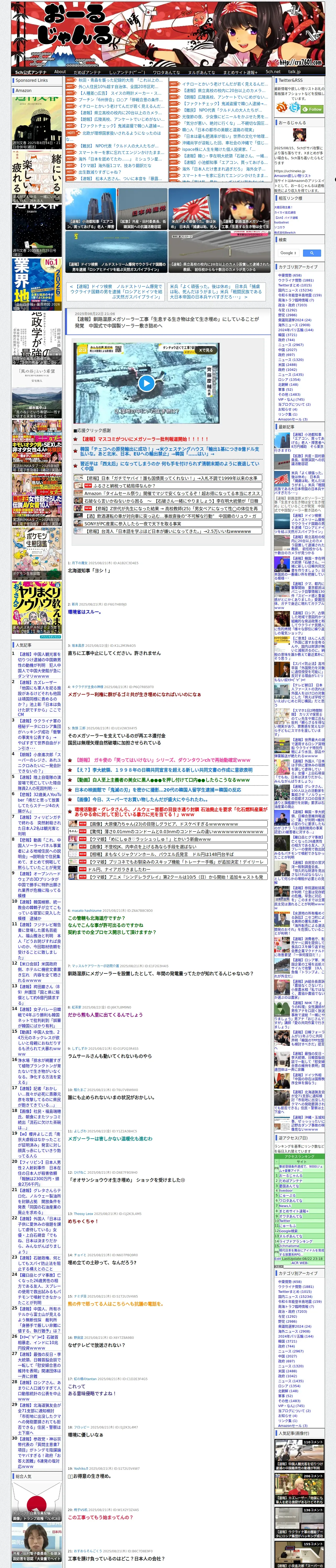This screenshot has width=336, height=1568.
Task: Open 日本の映画館で「鬼滅の刃」を密かに撮影 link
Action: (158, 789)
